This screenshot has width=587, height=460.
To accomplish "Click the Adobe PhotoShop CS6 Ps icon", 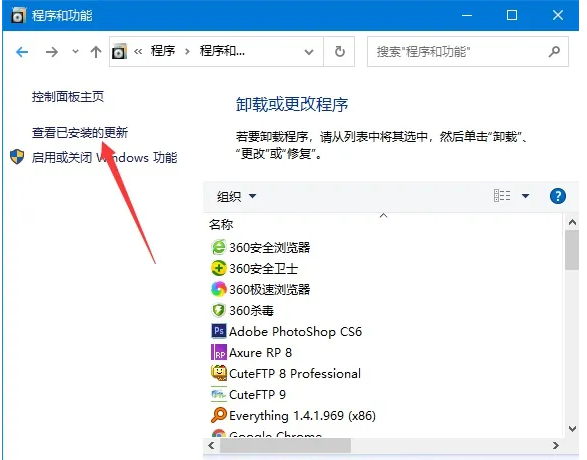I will click(x=219, y=331).
